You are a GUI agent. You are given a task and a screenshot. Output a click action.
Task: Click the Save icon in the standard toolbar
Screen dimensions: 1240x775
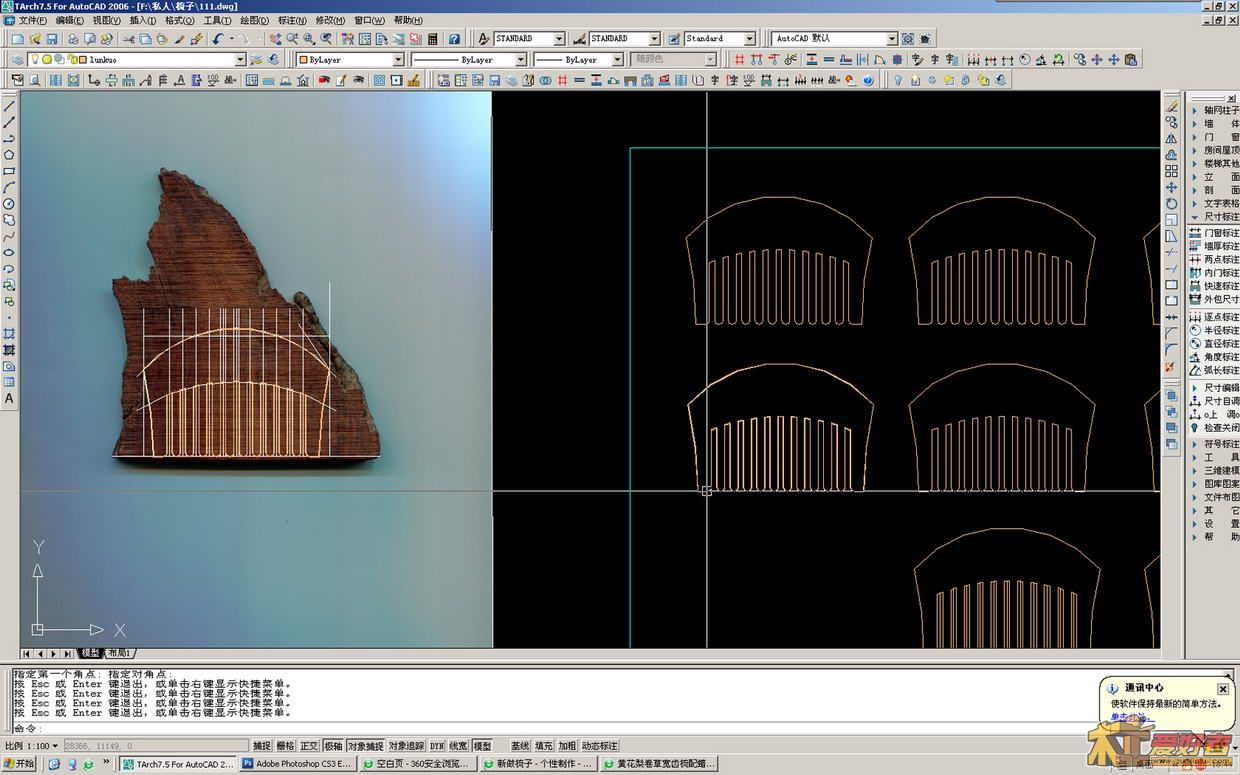click(51, 39)
